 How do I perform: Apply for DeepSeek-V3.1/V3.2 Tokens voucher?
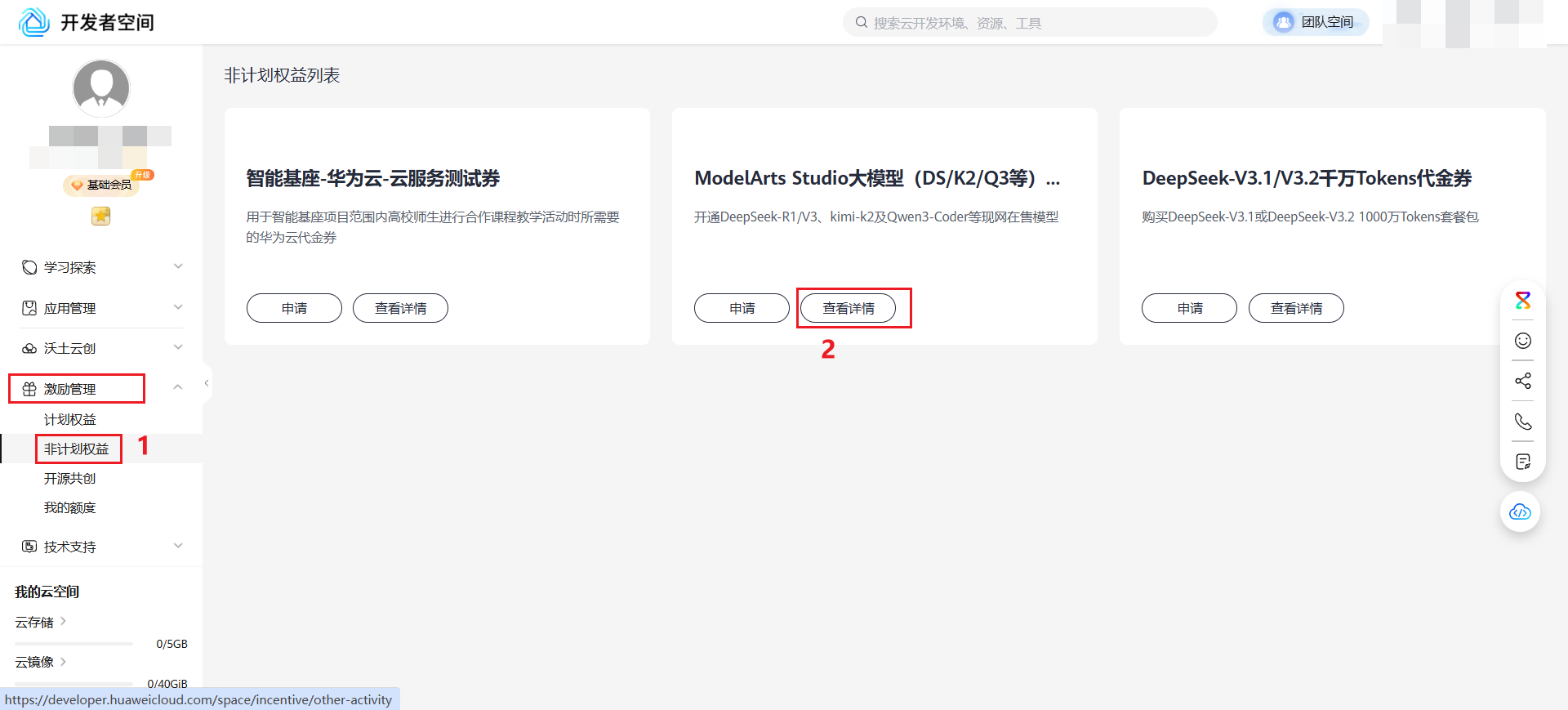tap(1189, 308)
